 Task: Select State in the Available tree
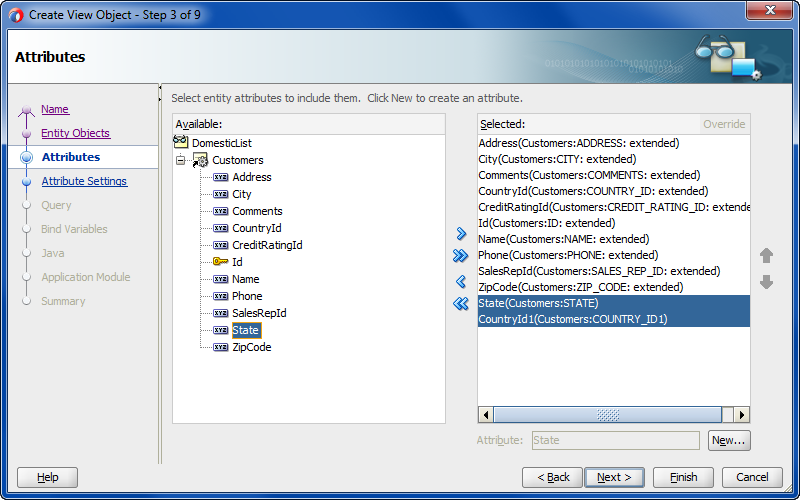(246, 330)
